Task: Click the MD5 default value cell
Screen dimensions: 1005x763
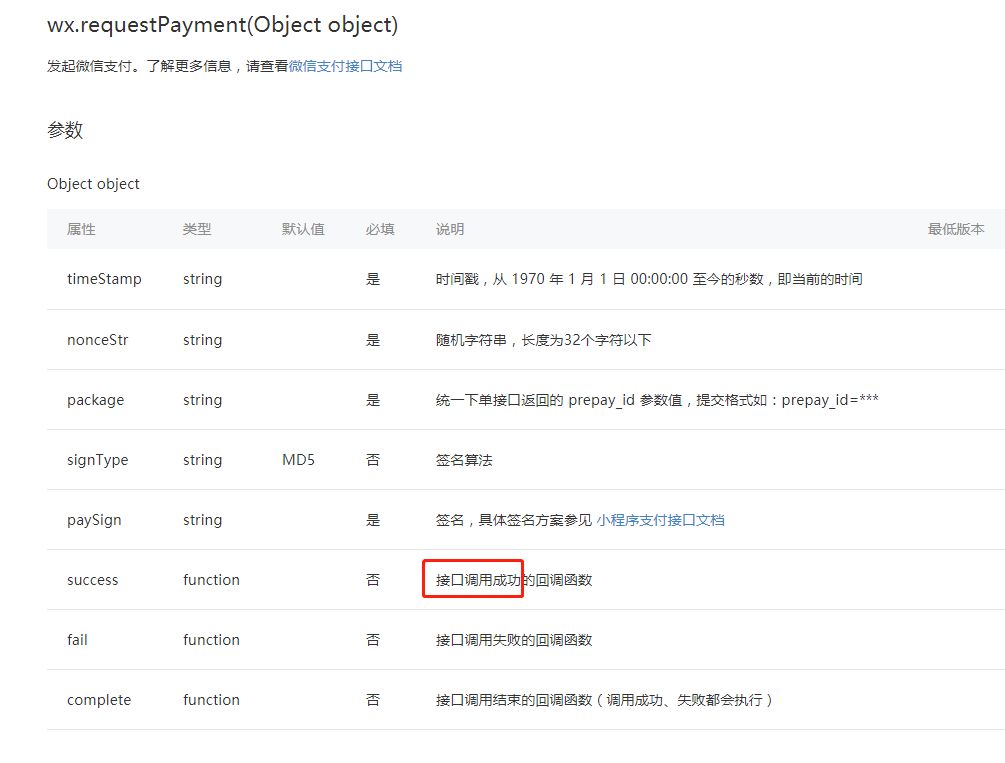Action: (298, 460)
